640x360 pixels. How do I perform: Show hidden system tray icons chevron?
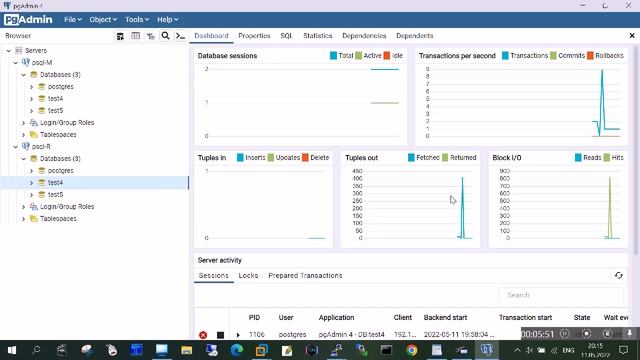[x=517, y=350]
